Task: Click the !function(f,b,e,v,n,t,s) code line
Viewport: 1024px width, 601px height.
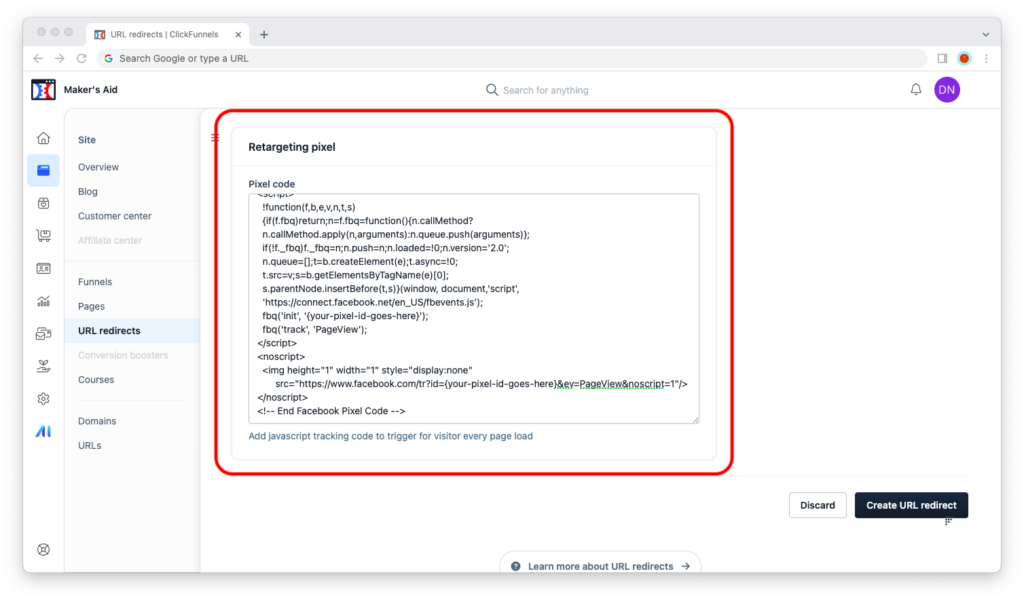Action: pos(309,207)
